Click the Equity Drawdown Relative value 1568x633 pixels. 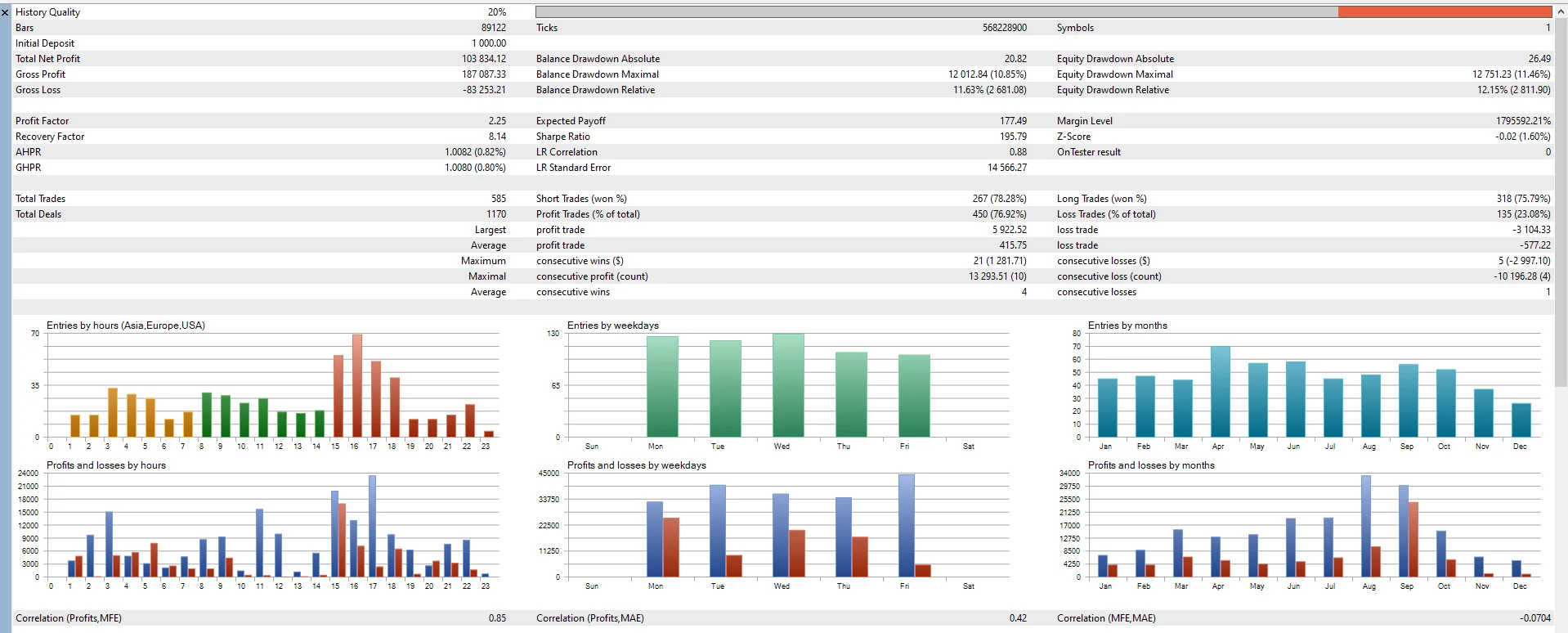click(1513, 90)
